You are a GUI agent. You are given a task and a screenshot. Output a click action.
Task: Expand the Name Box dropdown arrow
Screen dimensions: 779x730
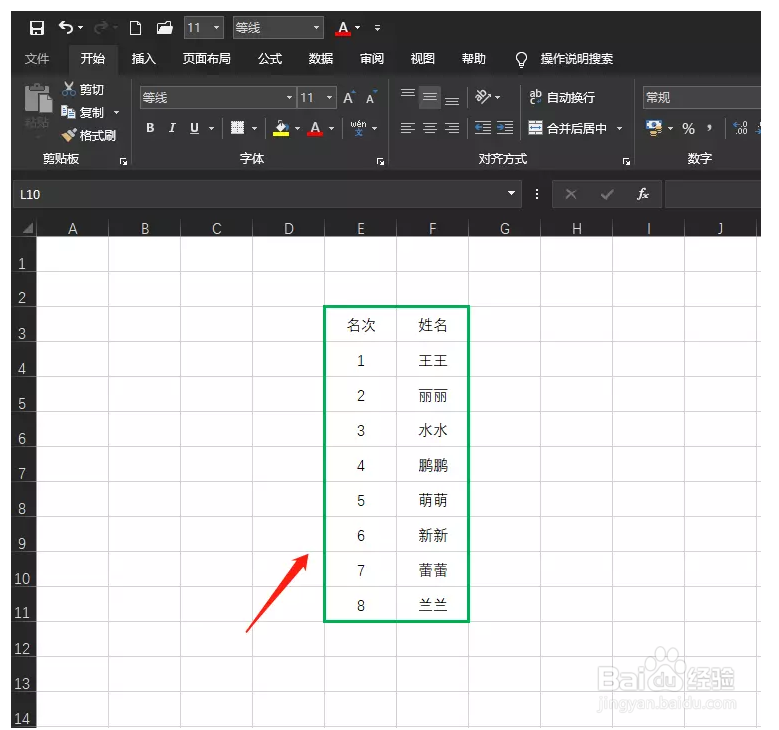(x=511, y=193)
